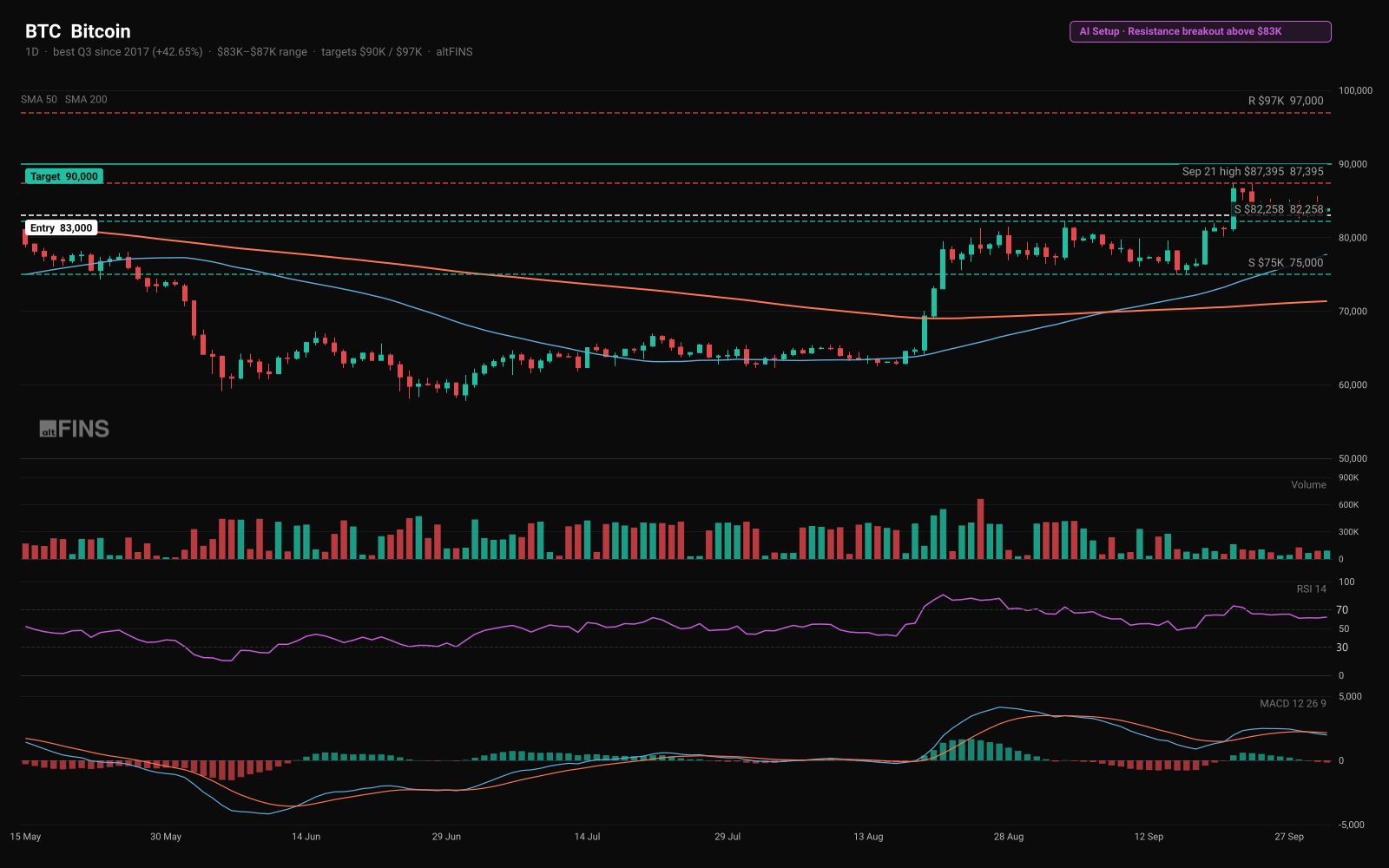Click the 12 Sep date axis label

click(1149, 837)
